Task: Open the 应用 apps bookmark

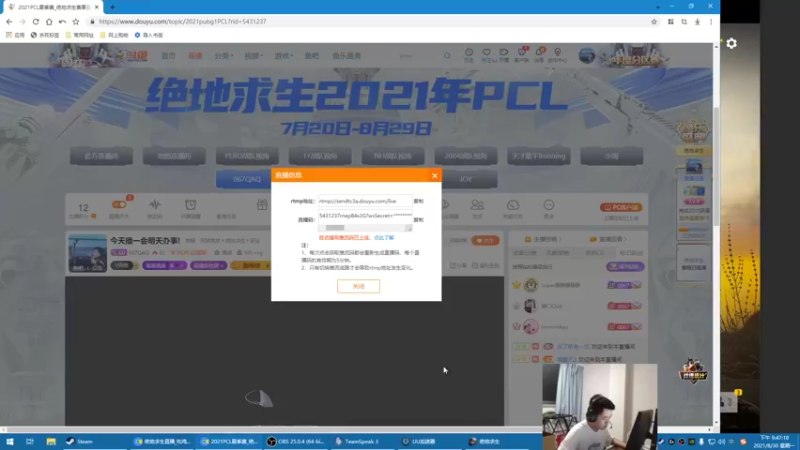Action: (x=15, y=35)
